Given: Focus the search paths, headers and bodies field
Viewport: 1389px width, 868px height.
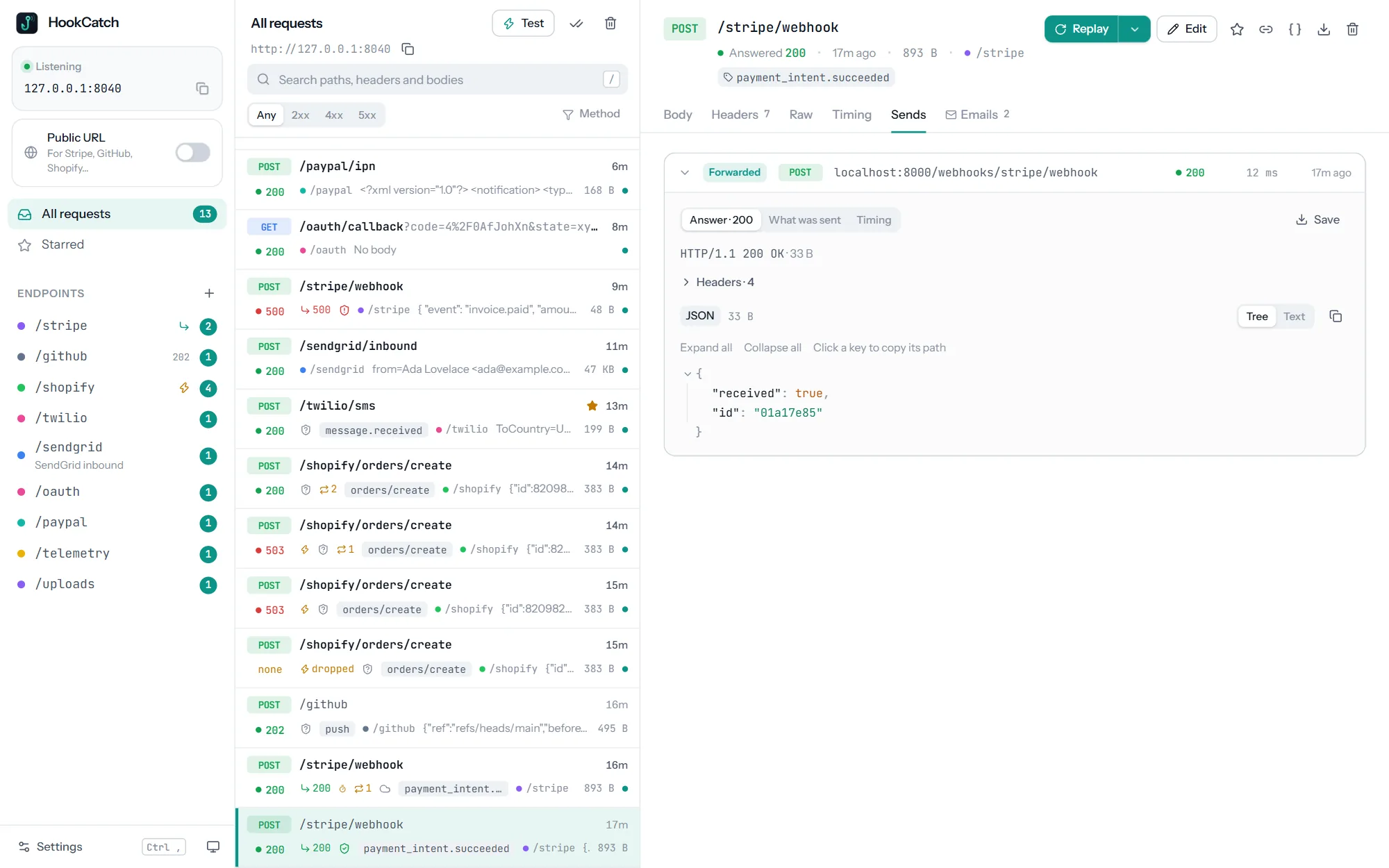Looking at the screenshot, I should coord(438,79).
